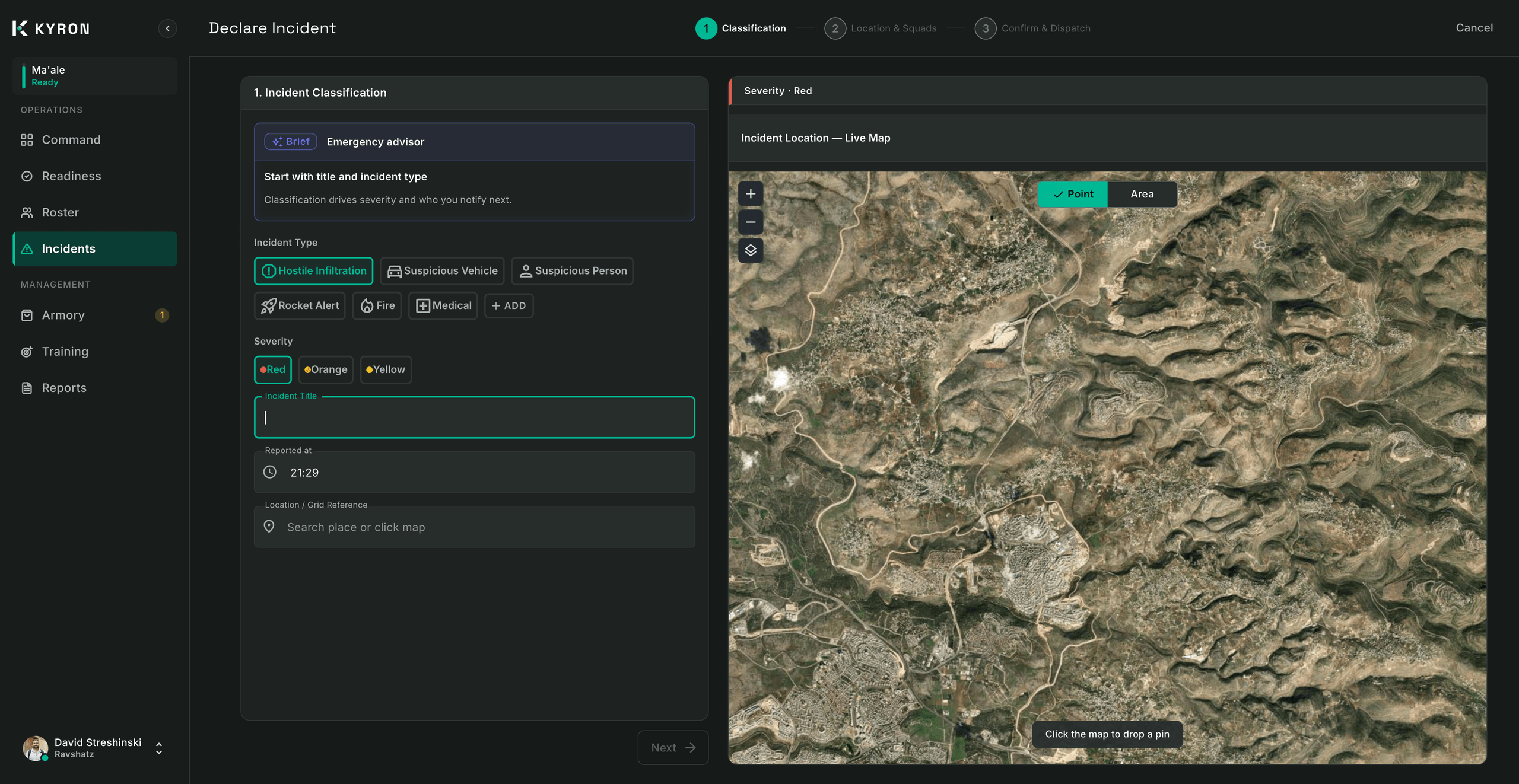This screenshot has height=784, width=1519.
Task: Switch map mode to Area
Action: point(1142,194)
